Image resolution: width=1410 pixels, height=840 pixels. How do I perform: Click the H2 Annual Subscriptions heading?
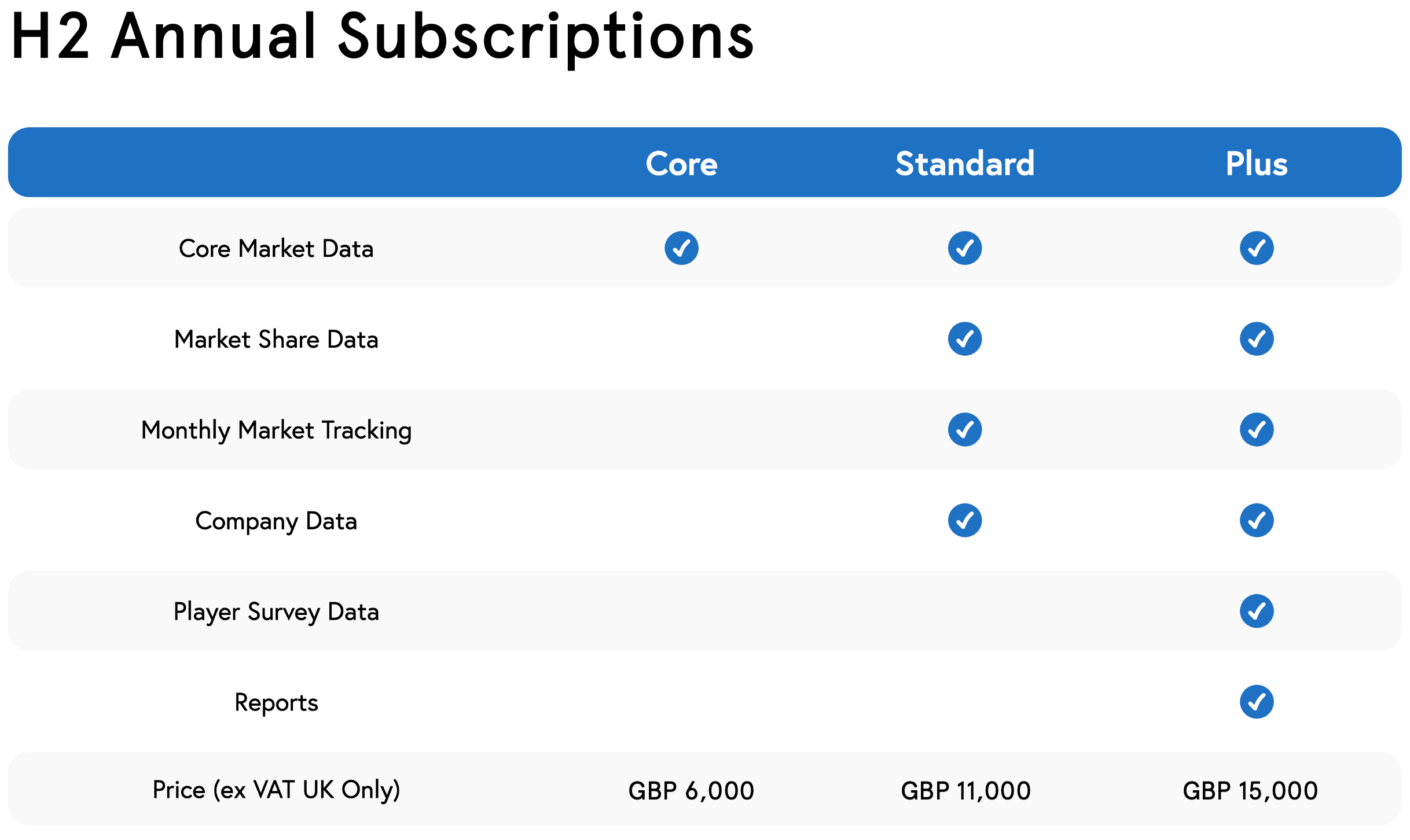[382, 37]
